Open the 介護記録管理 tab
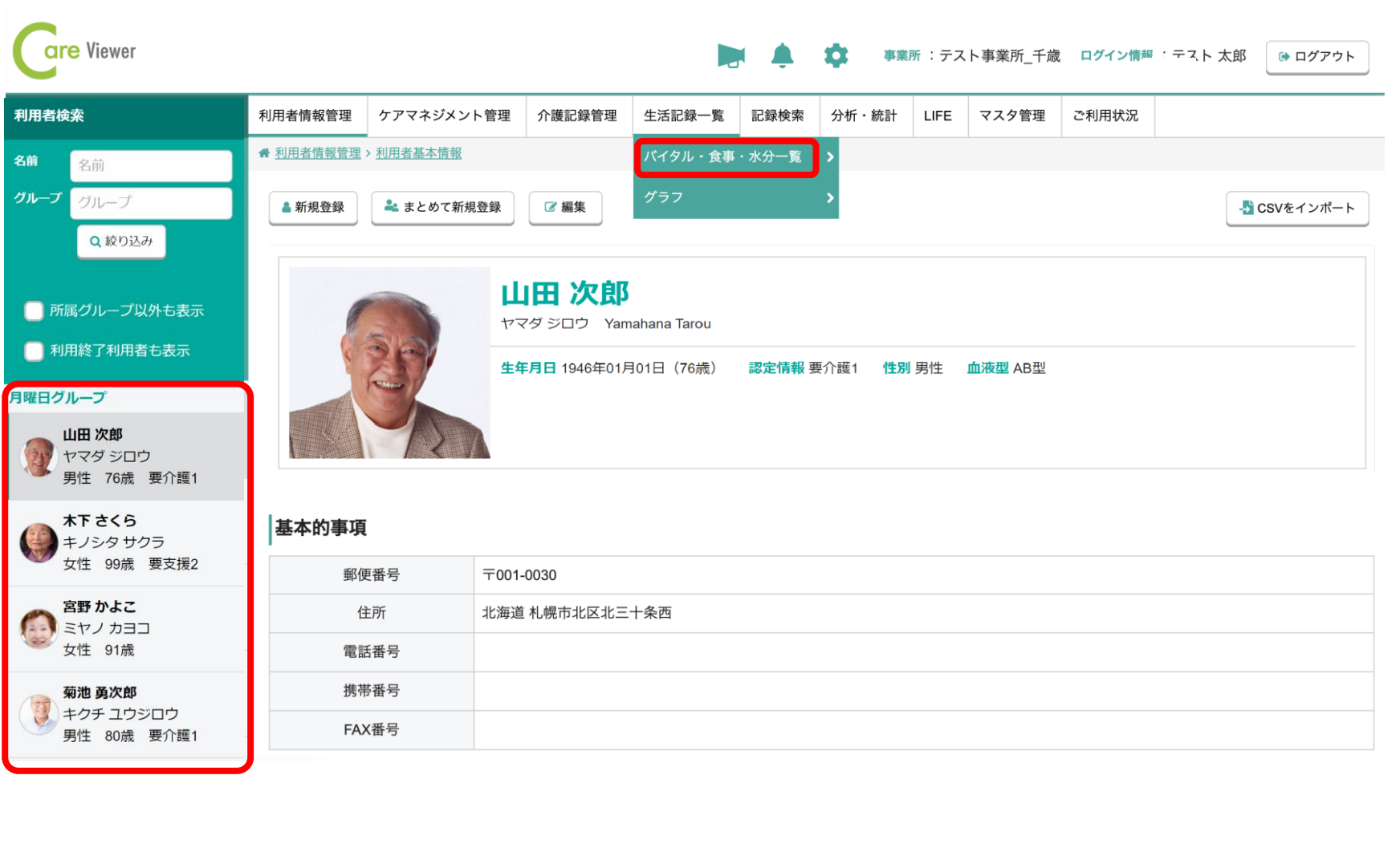1400x844 pixels. pyautogui.click(x=577, y=116)
